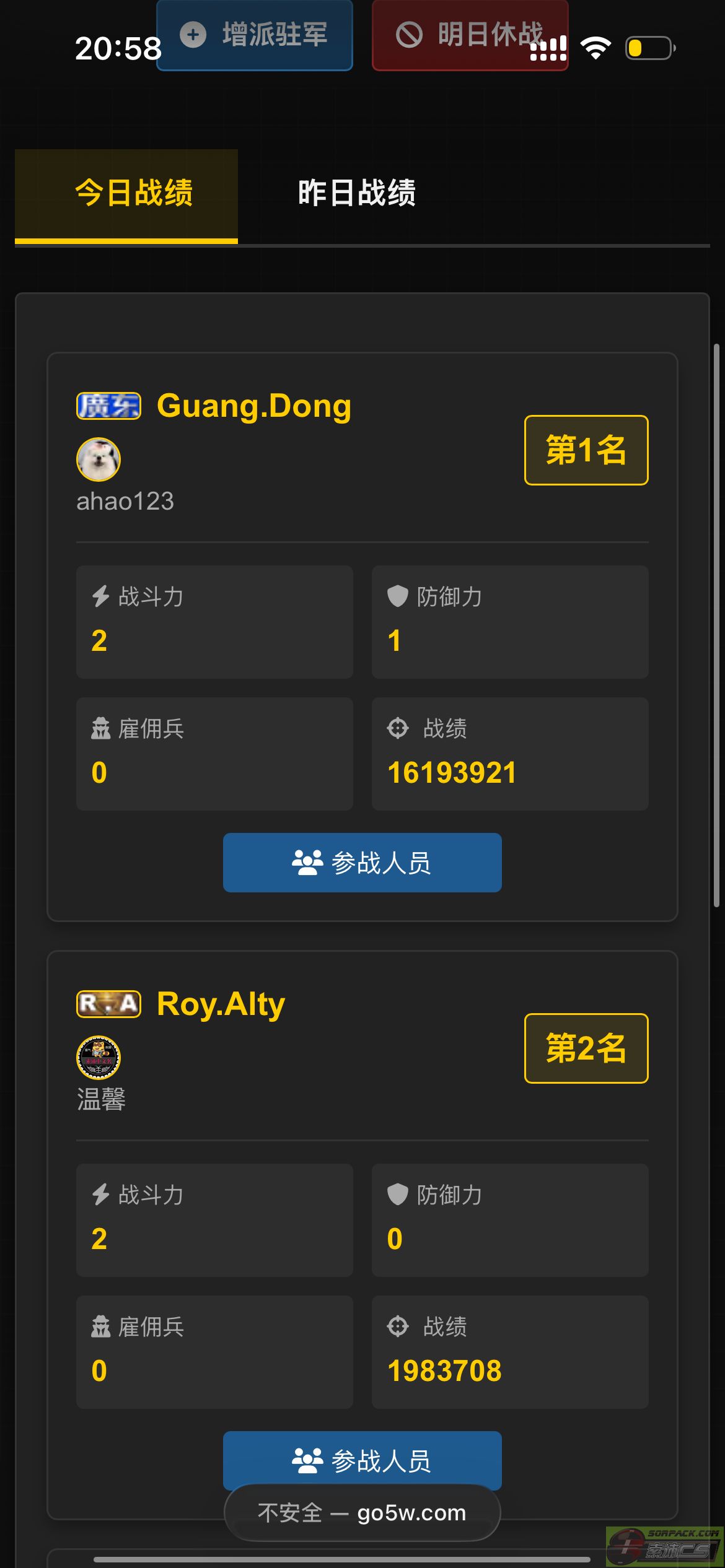Click the shield 防御力 icon for Guang.Dong
The image size is (725, 1568).
398,596
